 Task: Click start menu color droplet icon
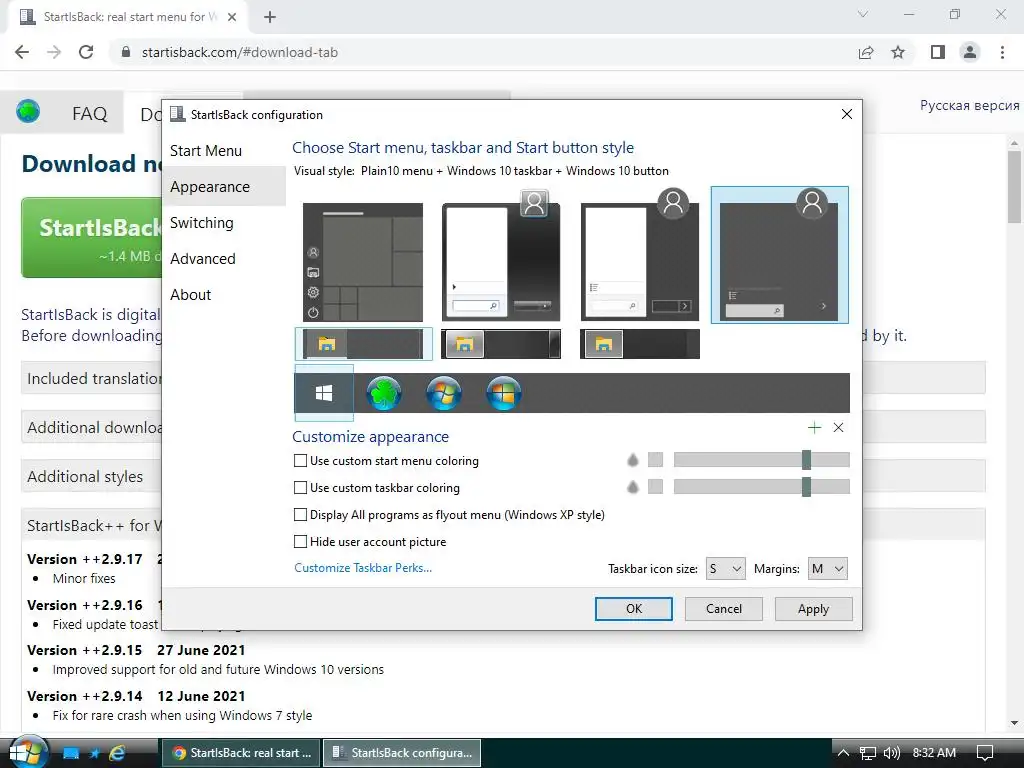tap(632, 460)
